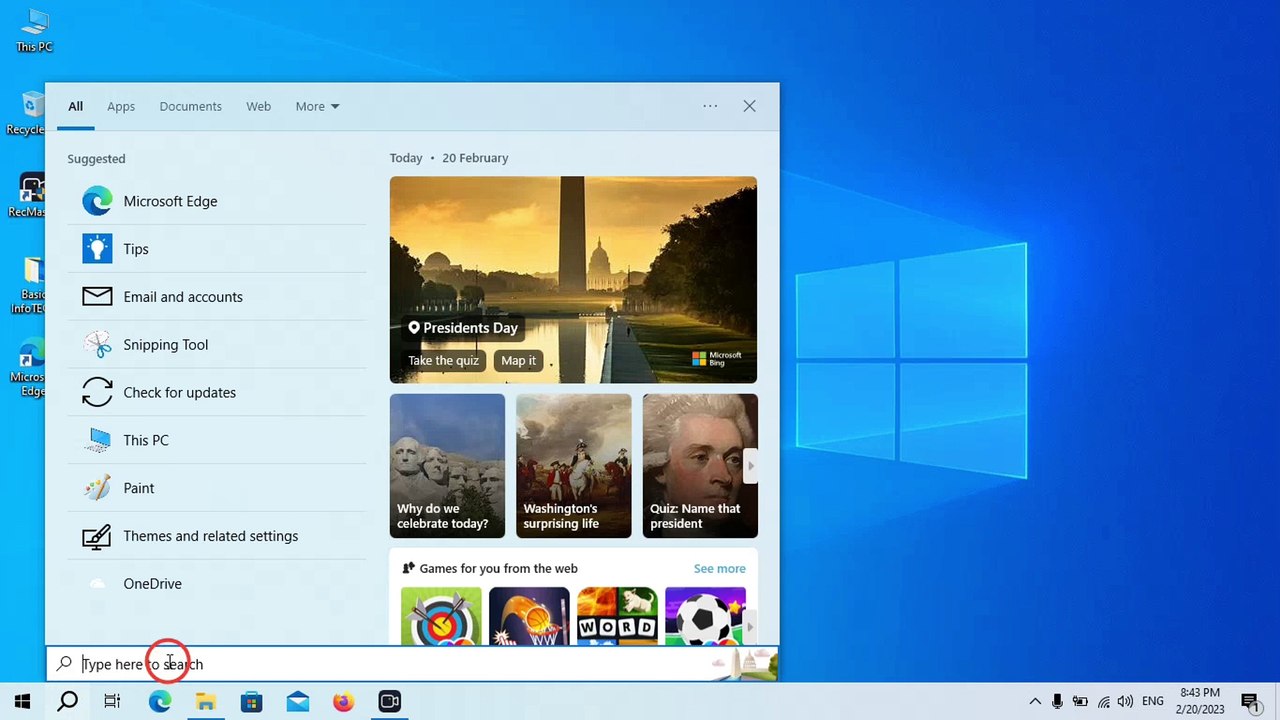Switch to the Documents tab
Screen dimensions: 1280x720
190,107
